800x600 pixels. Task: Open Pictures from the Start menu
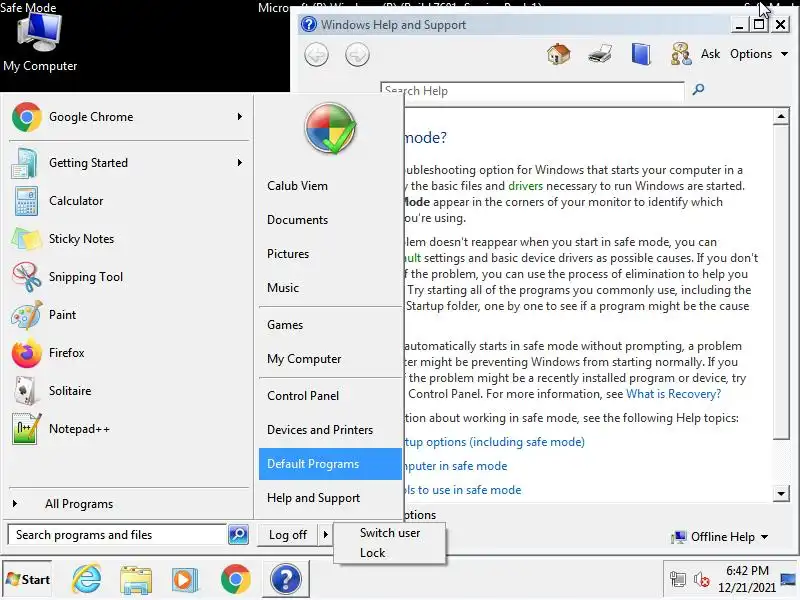pos(330,254)
